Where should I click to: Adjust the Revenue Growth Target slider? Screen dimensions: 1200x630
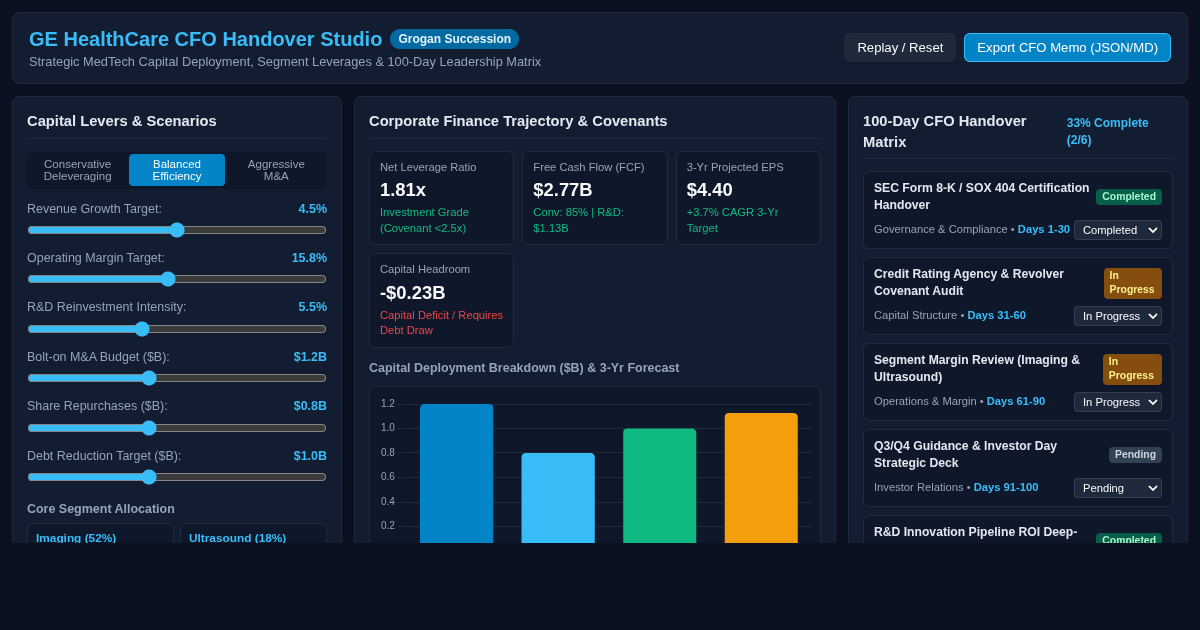(177, 230)
